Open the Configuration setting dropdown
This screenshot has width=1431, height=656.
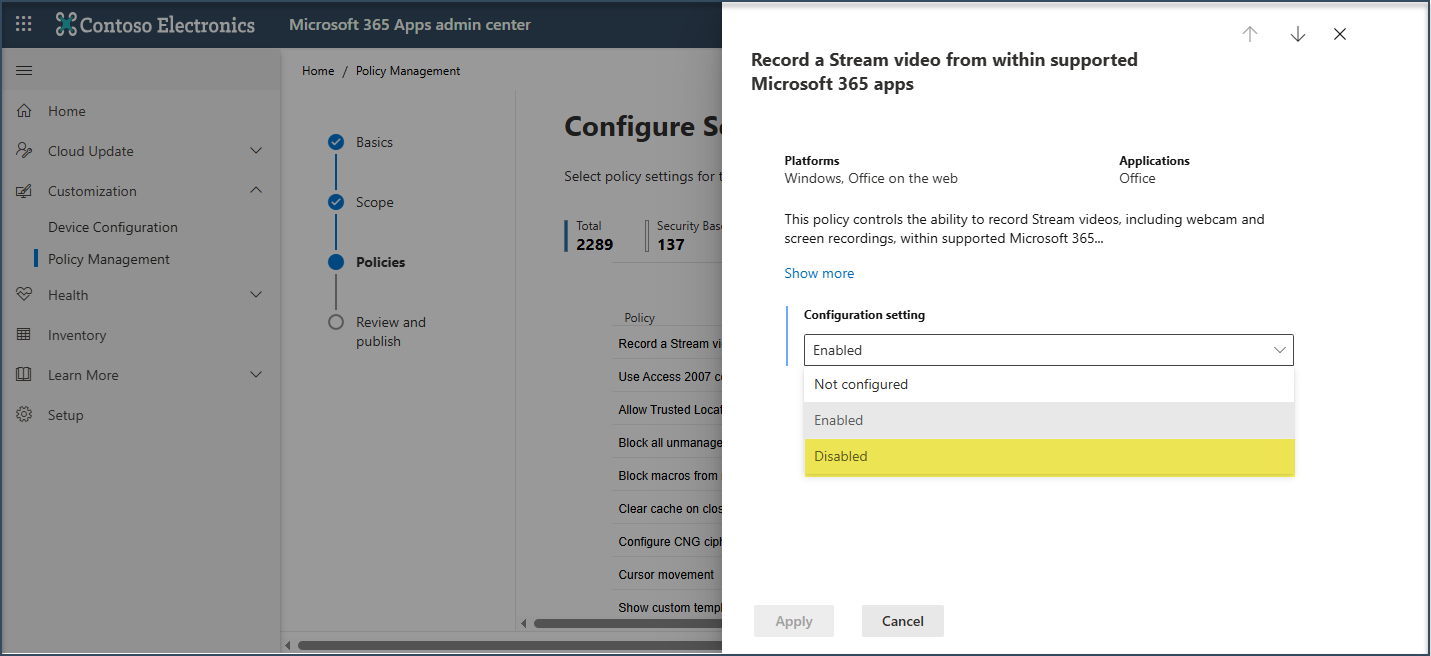click(x=1048, y=350)
